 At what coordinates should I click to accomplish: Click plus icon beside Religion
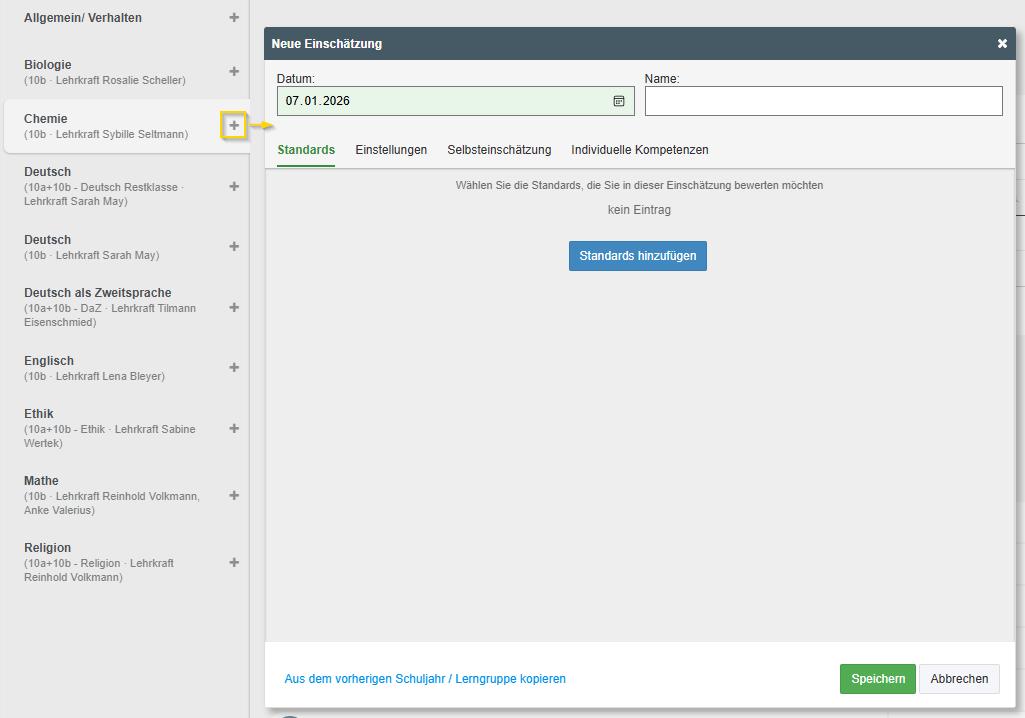[234, 562]
